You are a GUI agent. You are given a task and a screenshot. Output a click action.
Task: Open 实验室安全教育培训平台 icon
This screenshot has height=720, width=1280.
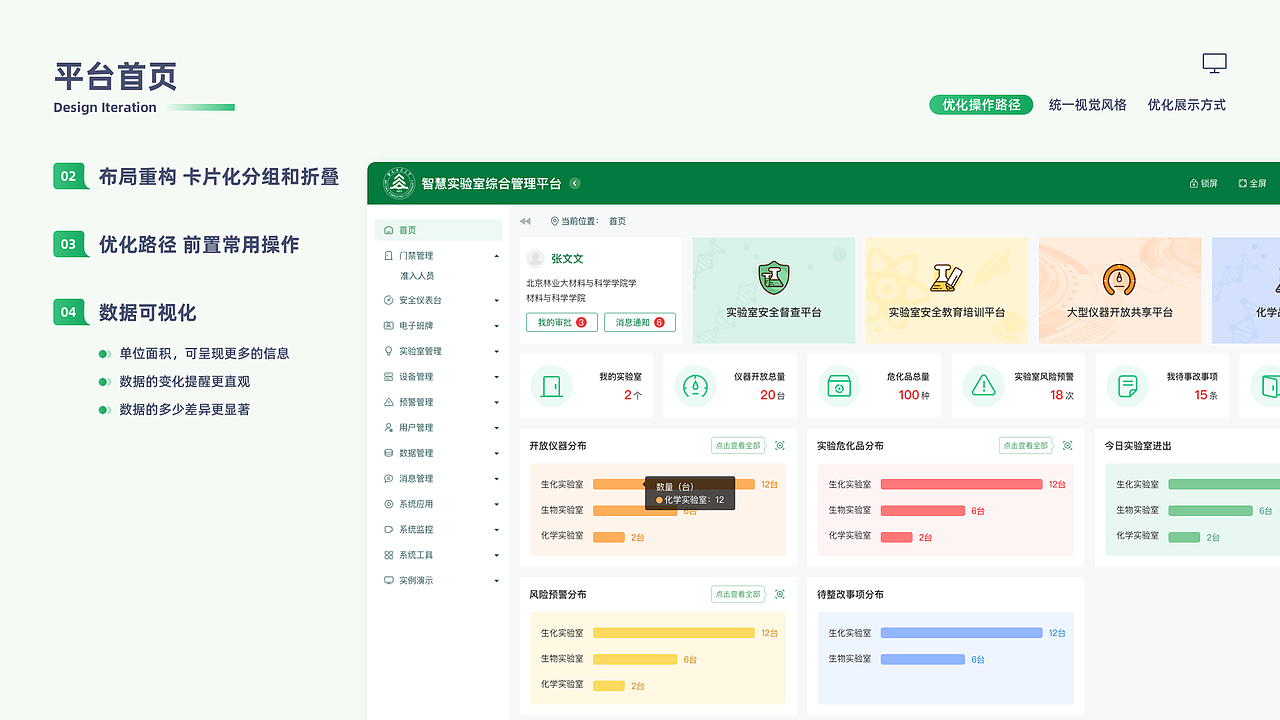(946, 277)
